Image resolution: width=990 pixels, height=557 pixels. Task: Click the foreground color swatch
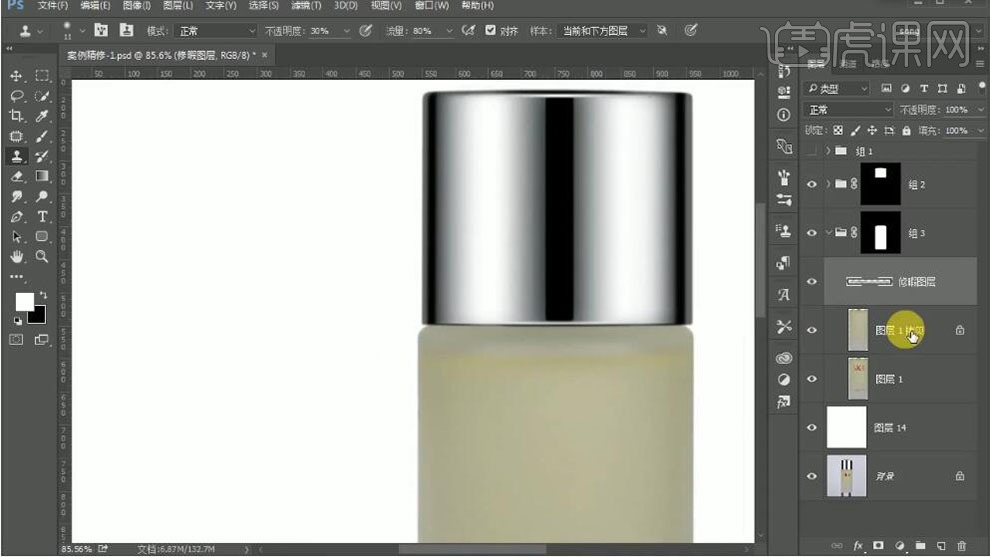[x=24, y=302]
